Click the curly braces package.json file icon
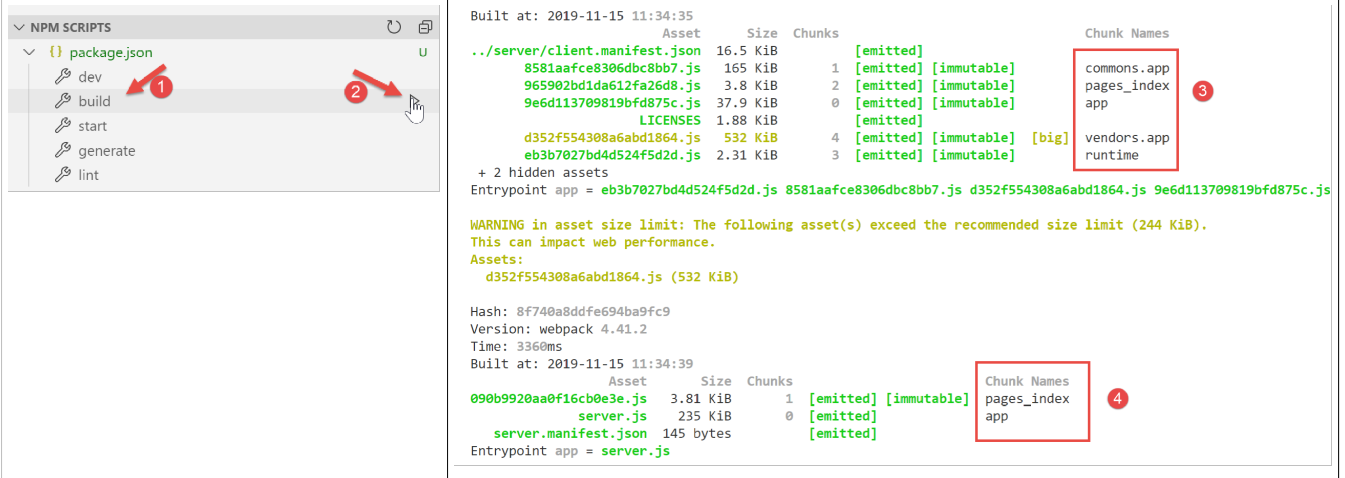The width and height of the screenshot is (1345, 478). [56, 52]
